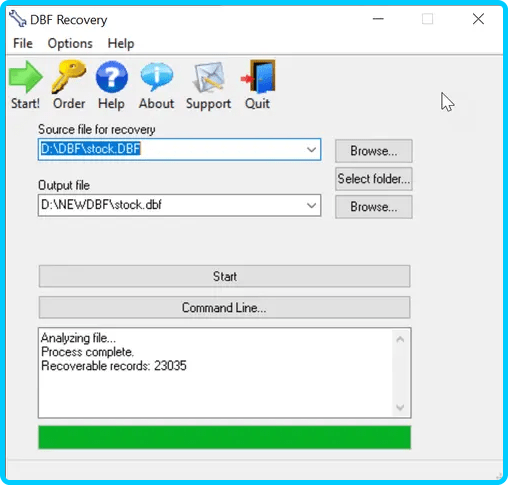This screenshot has width=508, height=485.
Task: Browse for the output file
Action: point(374,207)
